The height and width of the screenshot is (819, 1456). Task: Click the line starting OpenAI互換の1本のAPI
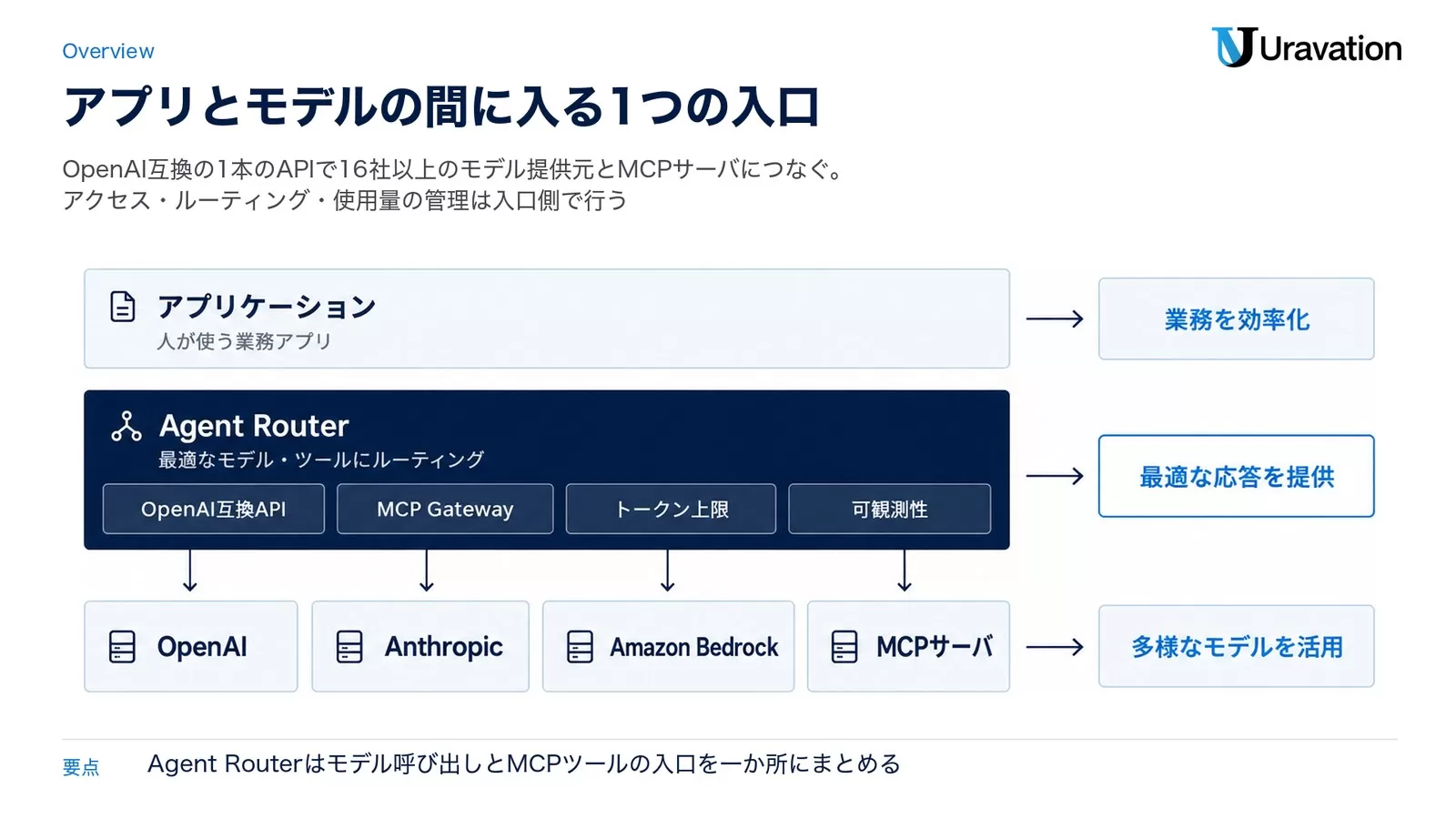(x=455, y=169)
